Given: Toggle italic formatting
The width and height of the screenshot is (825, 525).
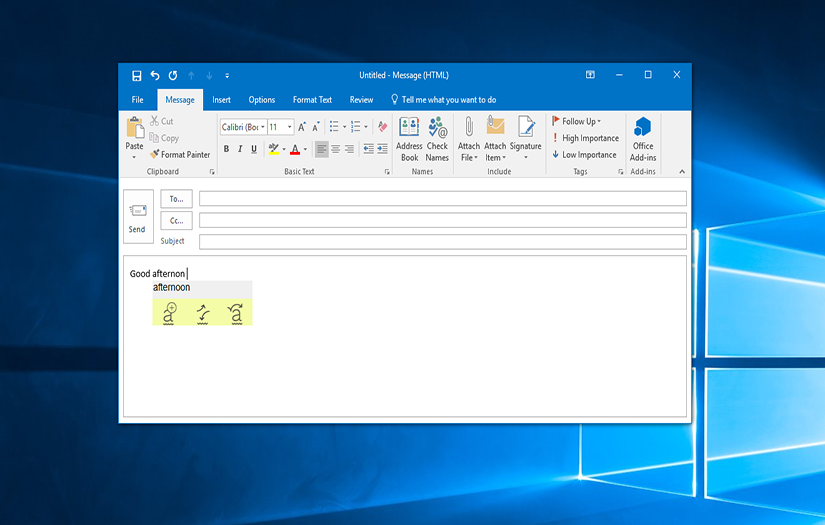Looking at the screenshot, I should click(240, 149).
